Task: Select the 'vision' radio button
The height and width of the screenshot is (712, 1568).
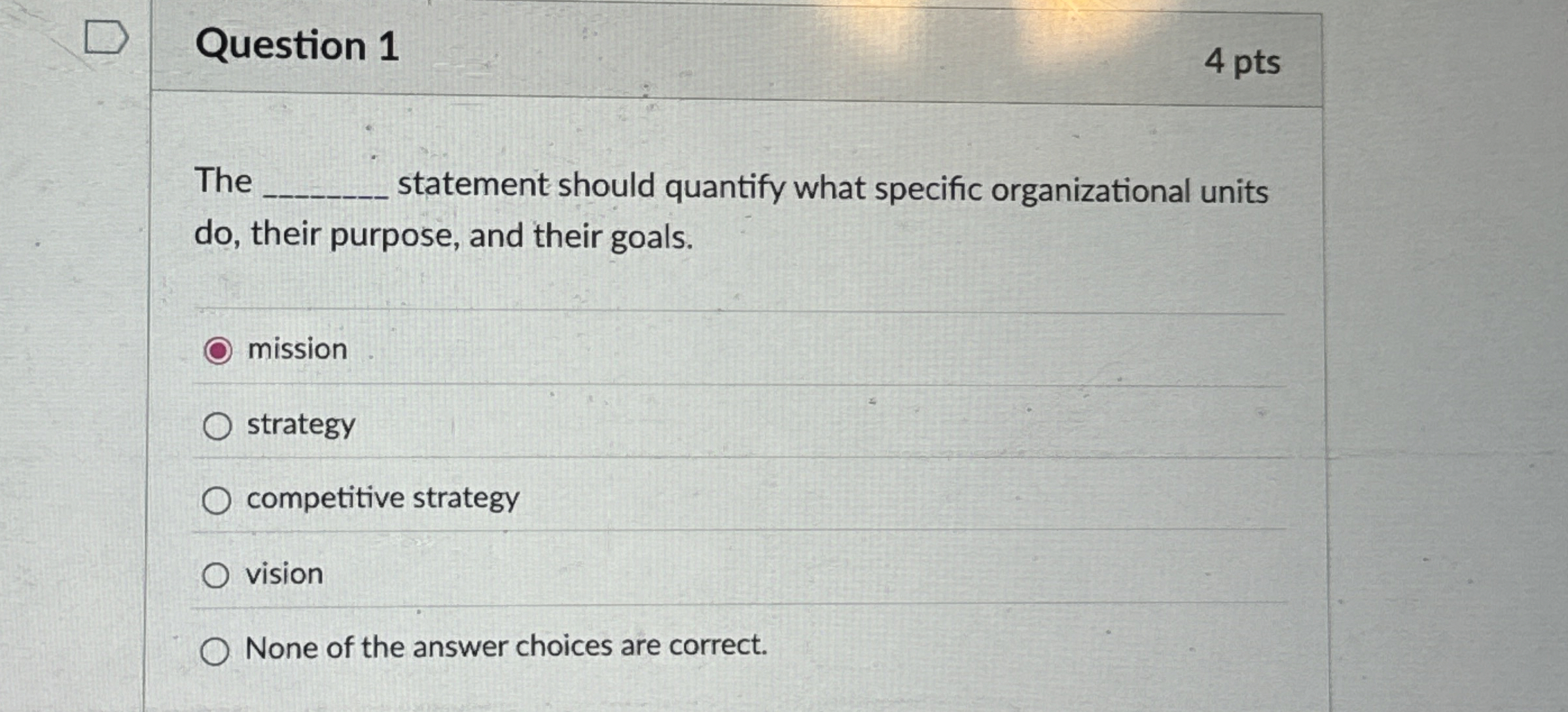Action: pyautogui.click(x=219, y=576)
